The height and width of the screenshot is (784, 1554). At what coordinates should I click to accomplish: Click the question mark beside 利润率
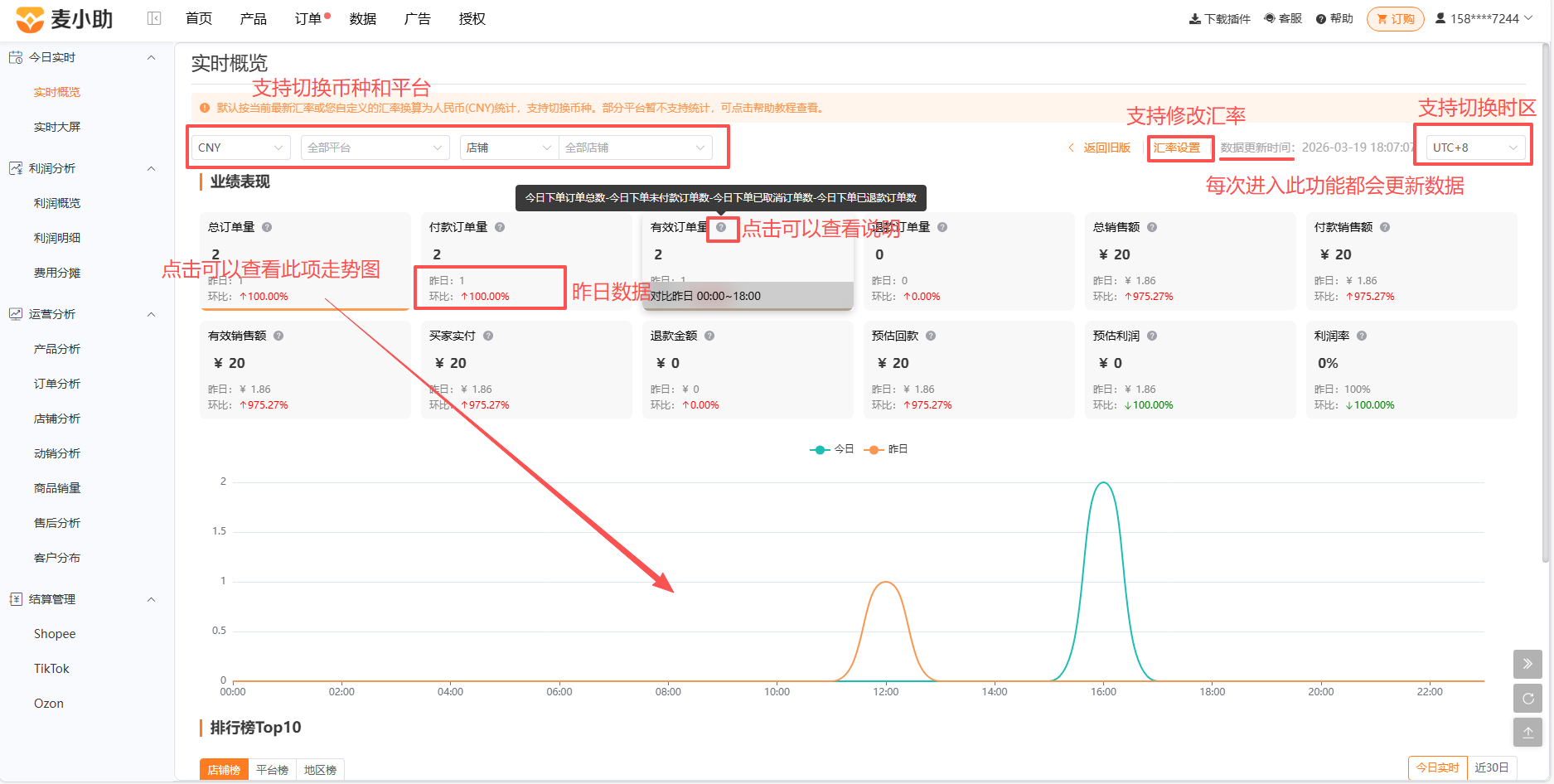point(1362,336)
